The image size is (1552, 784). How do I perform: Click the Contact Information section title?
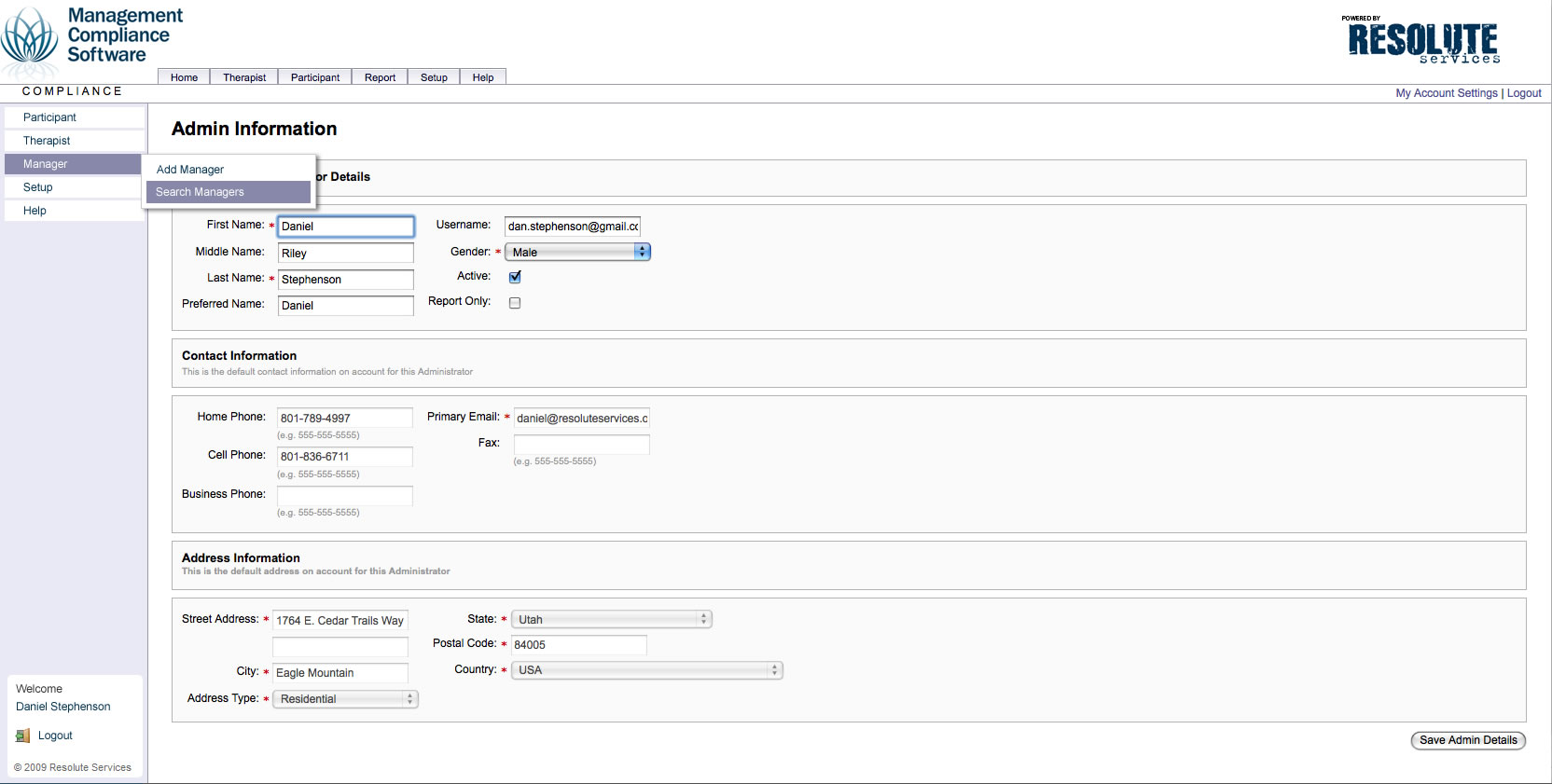(239, 356)
